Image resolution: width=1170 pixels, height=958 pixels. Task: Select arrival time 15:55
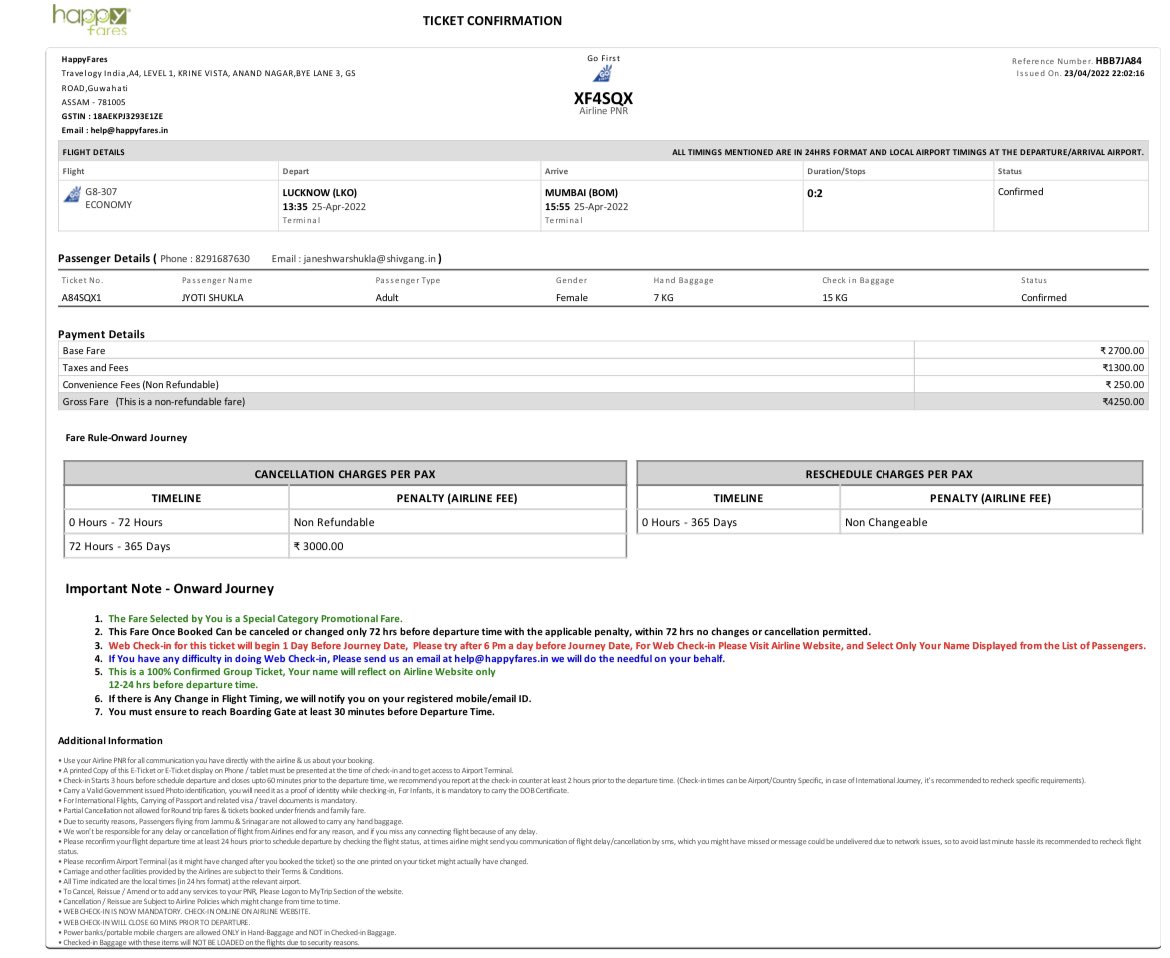[557, 207]
